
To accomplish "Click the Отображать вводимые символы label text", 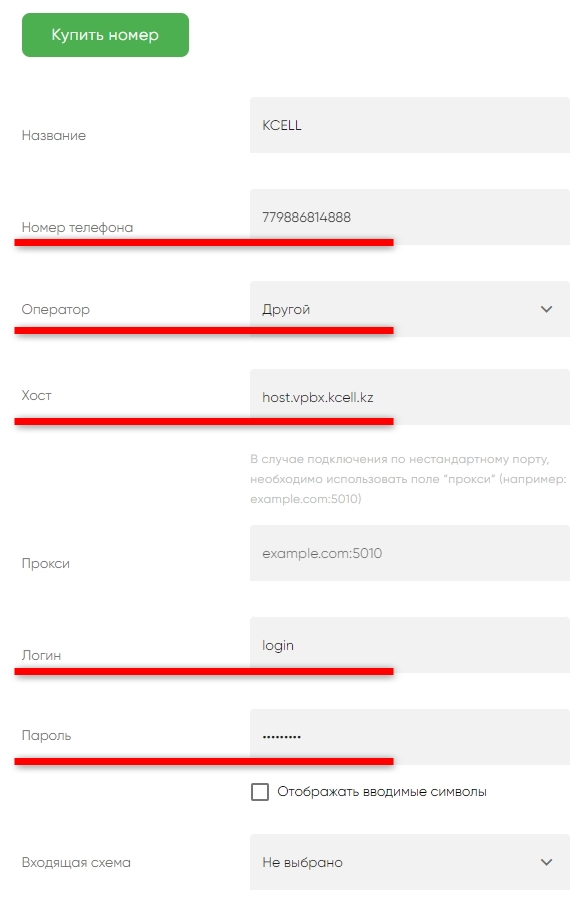I will (382, 792).
